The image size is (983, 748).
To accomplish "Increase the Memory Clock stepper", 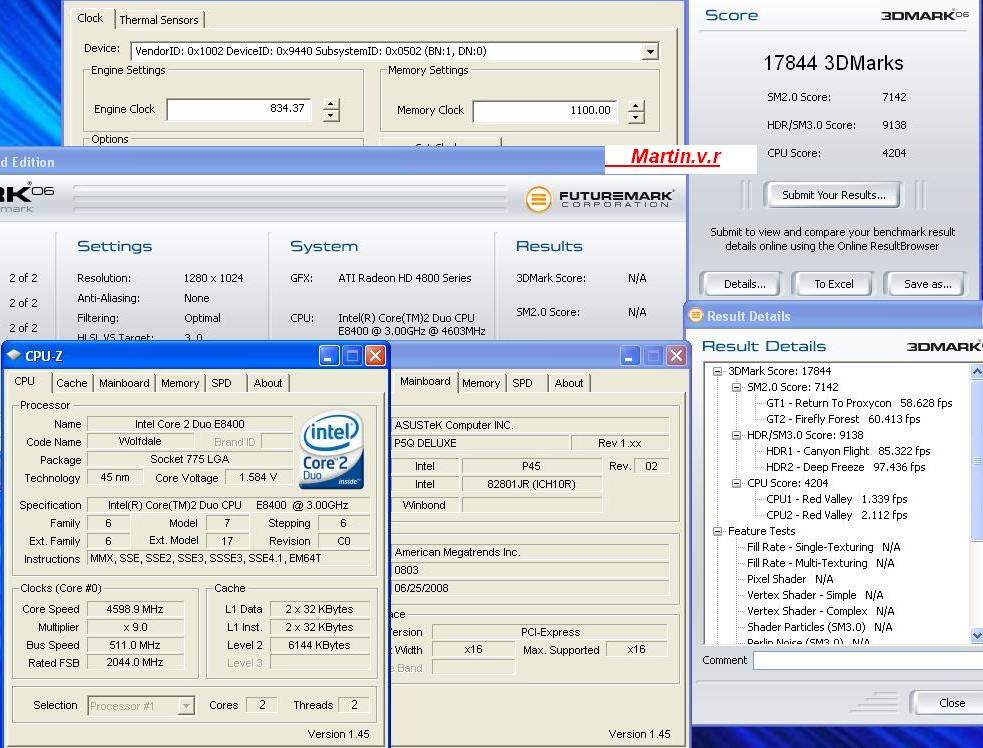I will 636,106.
